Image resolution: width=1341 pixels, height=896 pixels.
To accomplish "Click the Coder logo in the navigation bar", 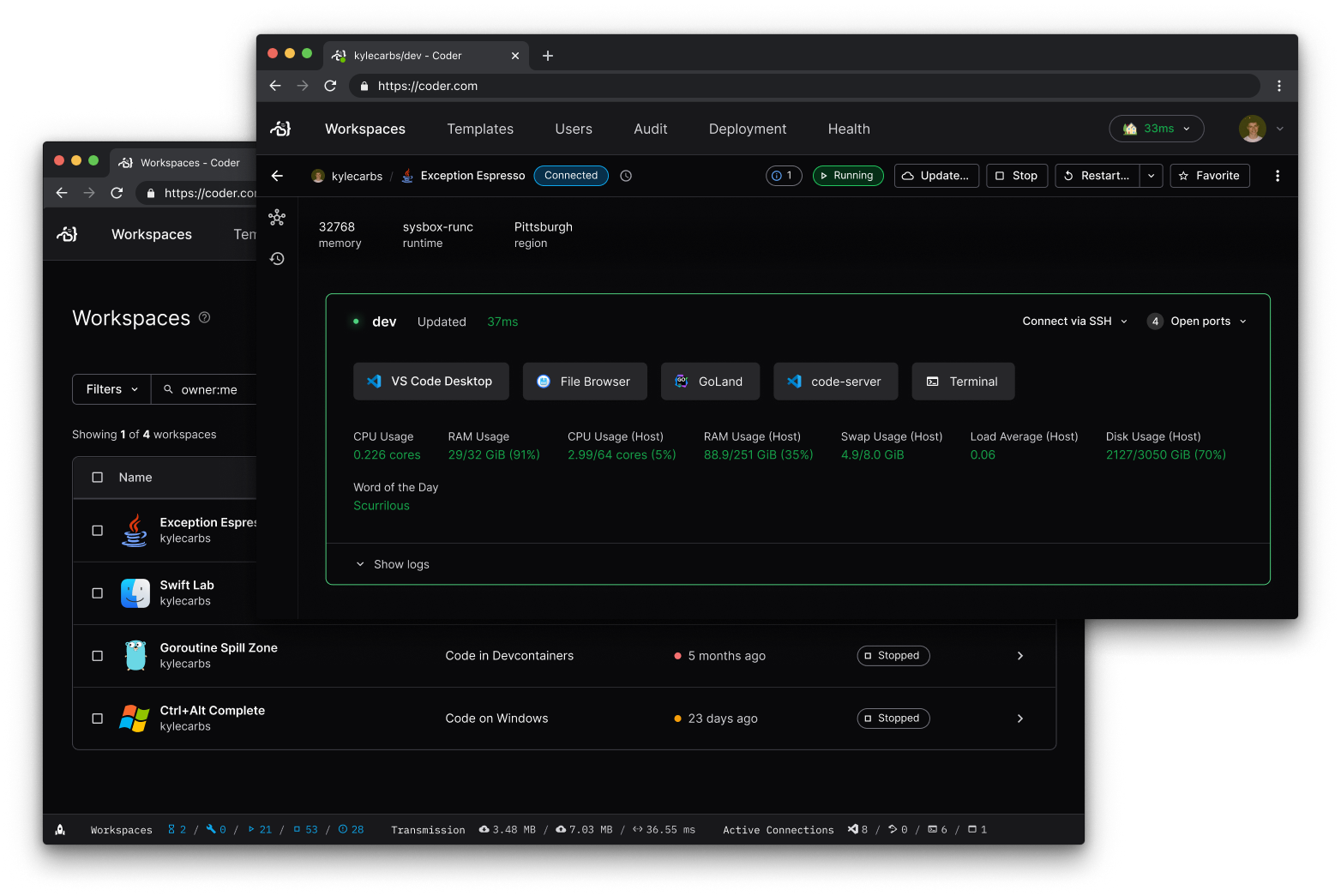I will click(280, 128).
